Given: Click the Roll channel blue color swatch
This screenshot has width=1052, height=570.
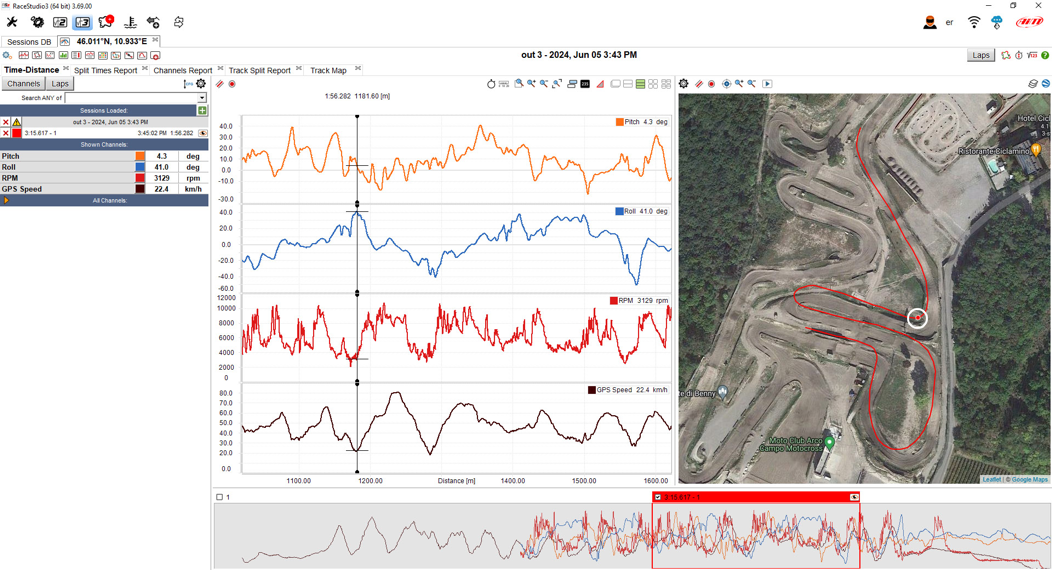Looking at the screenshot, I should tap(140, 167).
